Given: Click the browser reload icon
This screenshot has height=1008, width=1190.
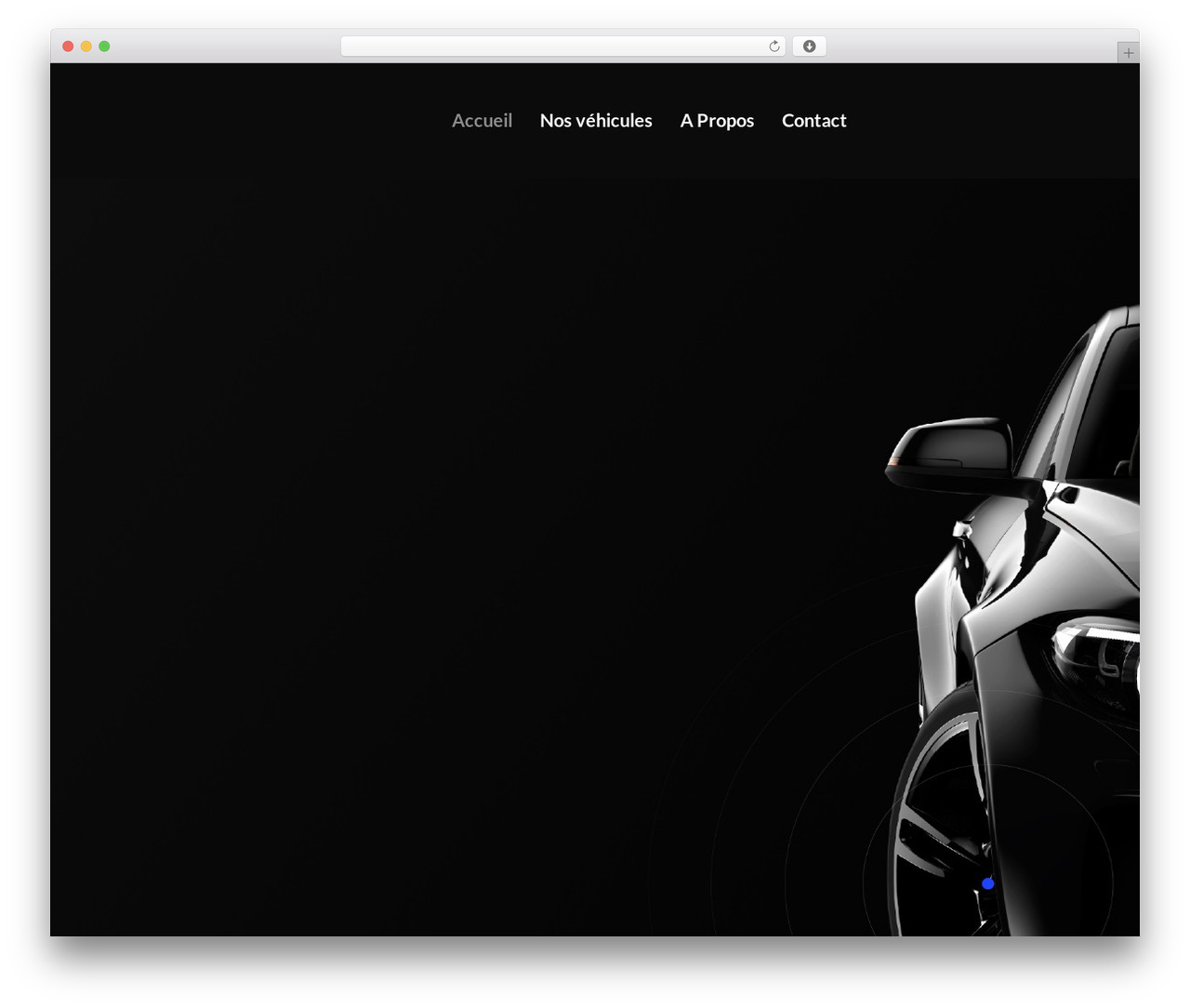Looking at the screenshot, I should coord(774,46).
